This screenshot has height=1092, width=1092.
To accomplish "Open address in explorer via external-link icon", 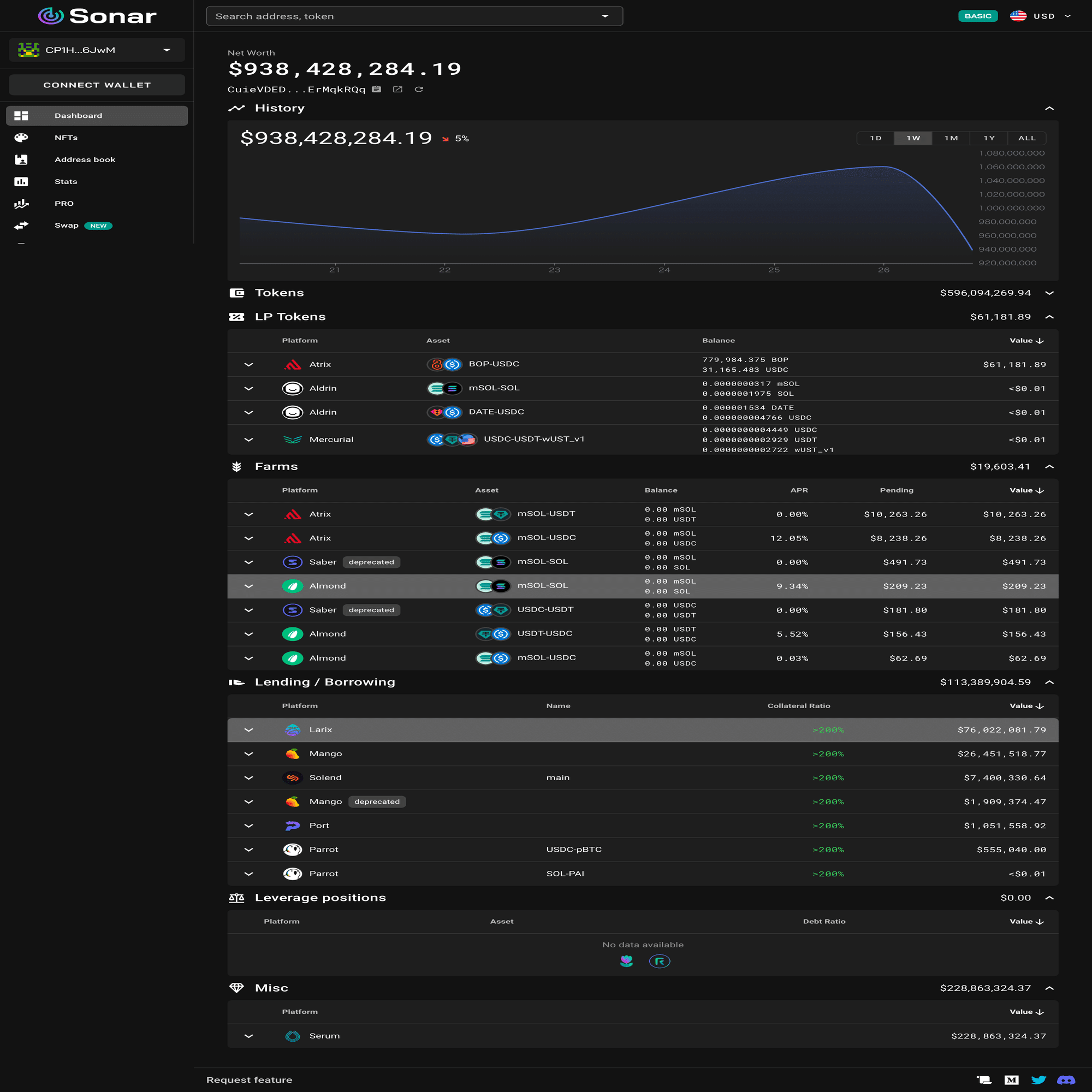I will [397, 90].
